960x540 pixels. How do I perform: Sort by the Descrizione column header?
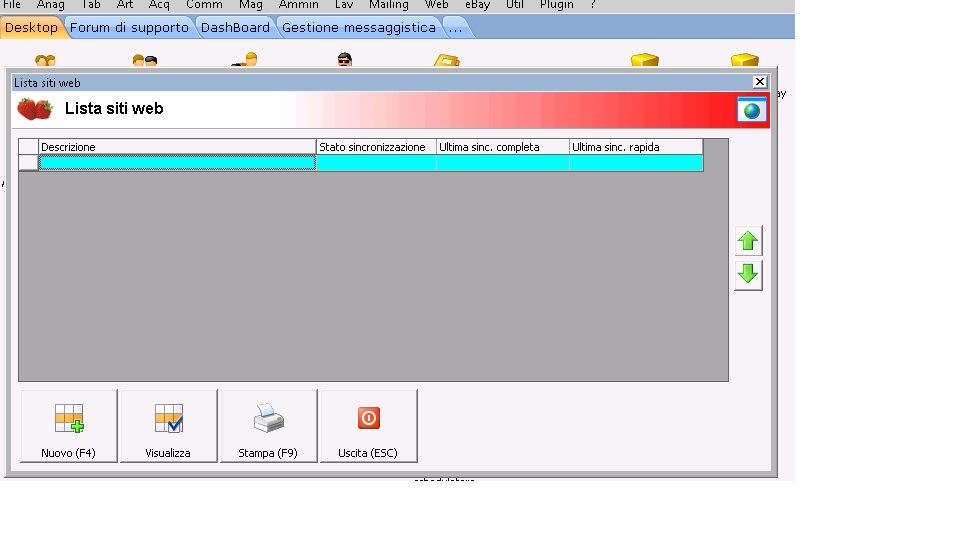click(177, 147)
